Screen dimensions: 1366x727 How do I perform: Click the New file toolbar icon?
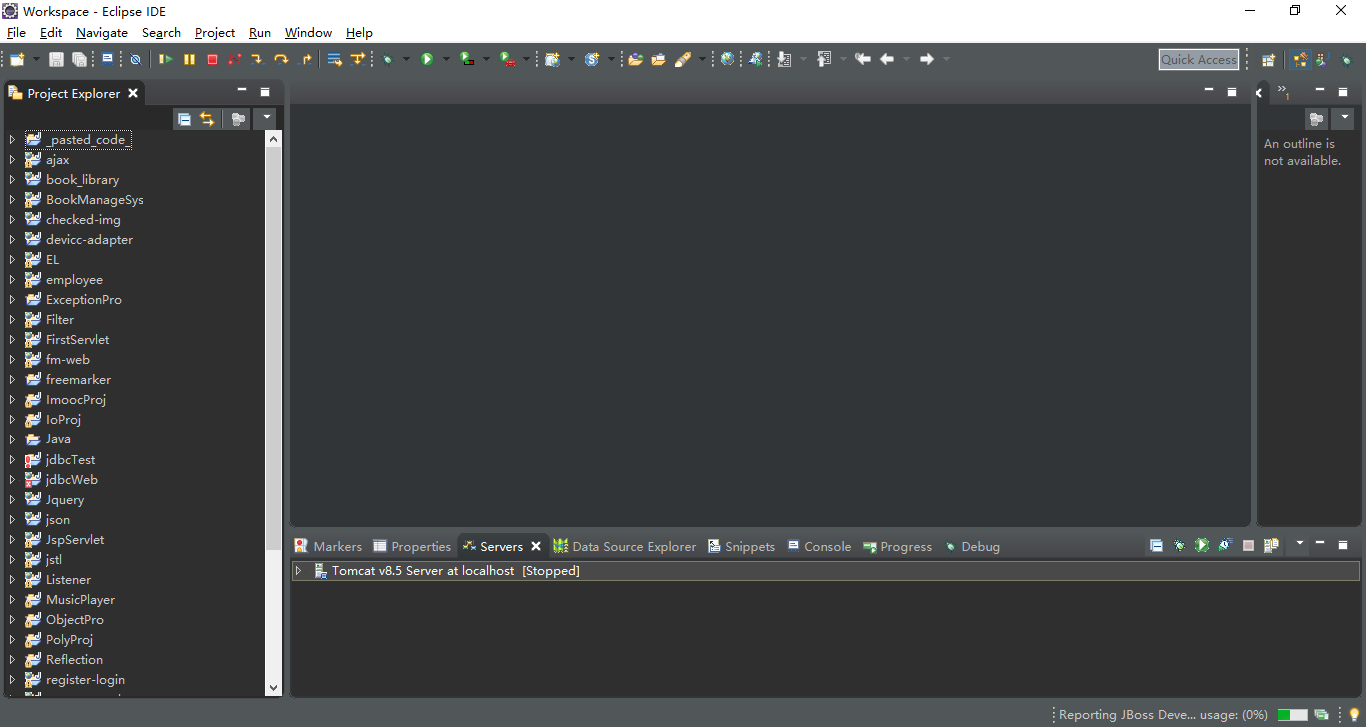(17, 60)
